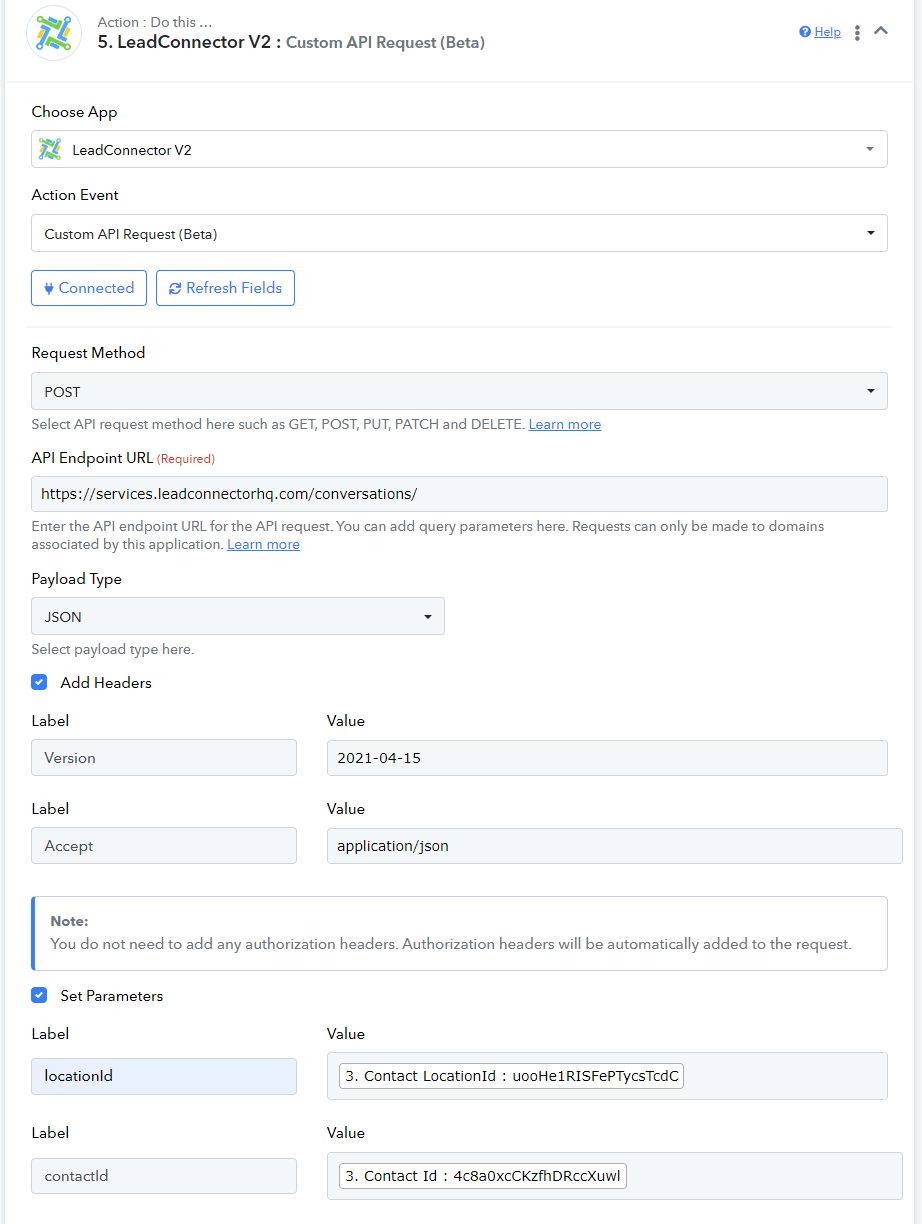Toggle the Add Headers checkbox
Viewport: 922px width, 1224px height.
coord(39,682)
